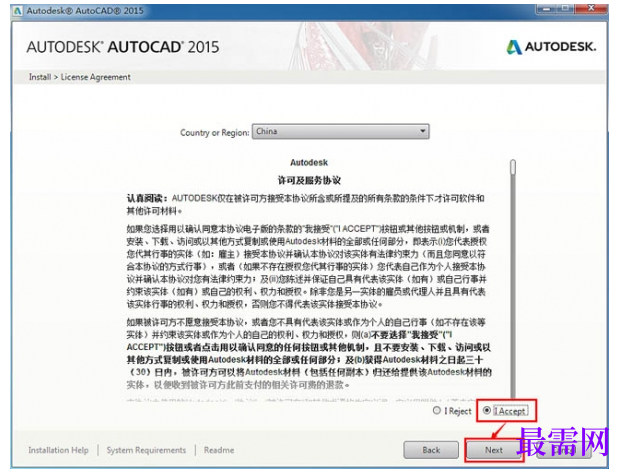Click the License Agreement breadcrumb text
This screenshot has height=473, width=628.
[x=96, y=77]
